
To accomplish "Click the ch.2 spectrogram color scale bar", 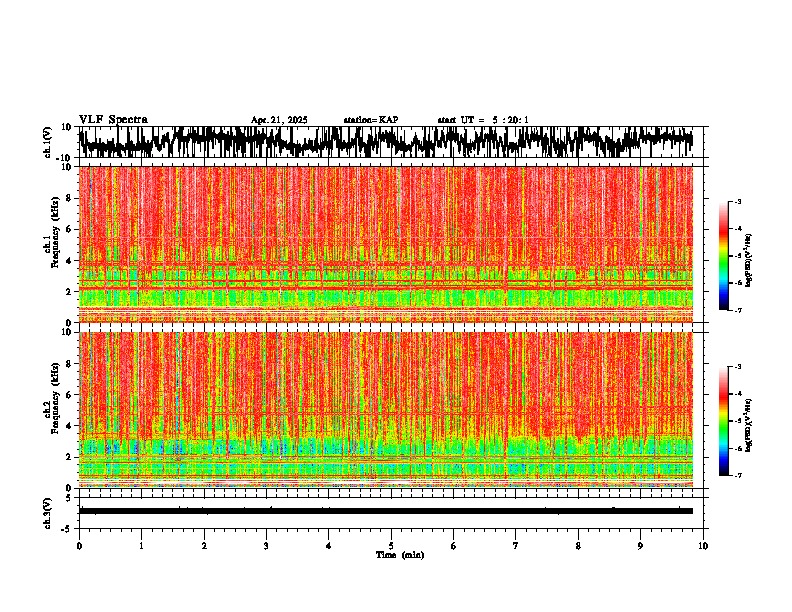I will click(723, 421).
